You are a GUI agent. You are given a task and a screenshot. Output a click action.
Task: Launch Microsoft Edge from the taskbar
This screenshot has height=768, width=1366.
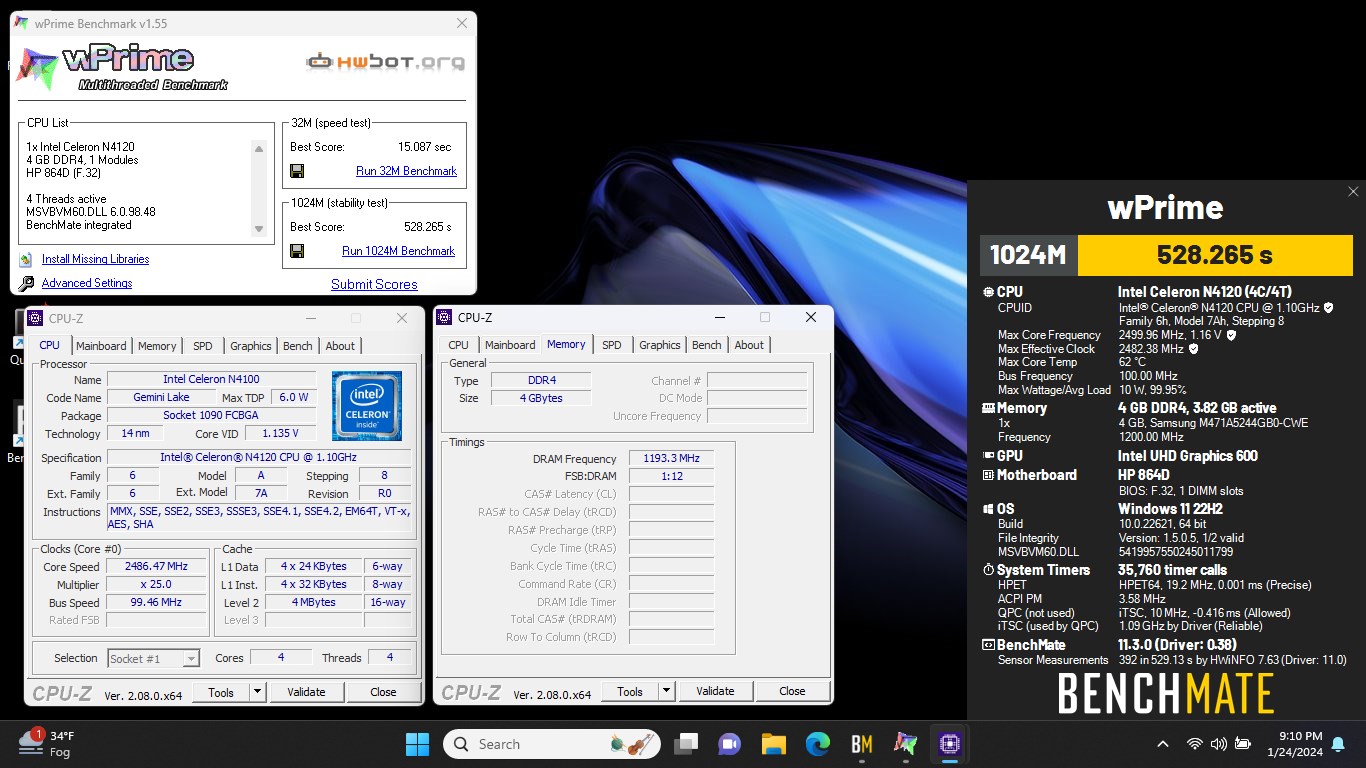click(x=818, y=744)
